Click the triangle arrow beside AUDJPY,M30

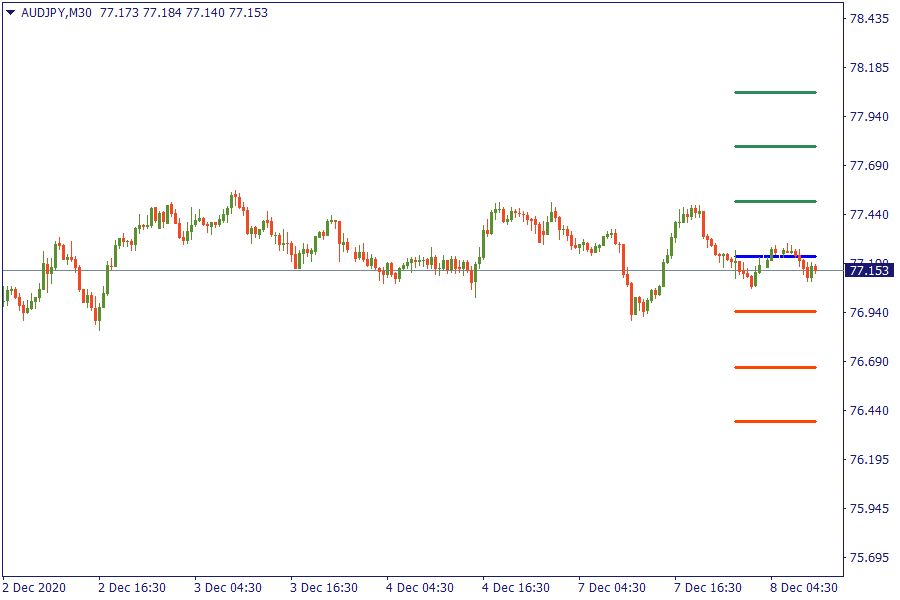coord(10,13)
